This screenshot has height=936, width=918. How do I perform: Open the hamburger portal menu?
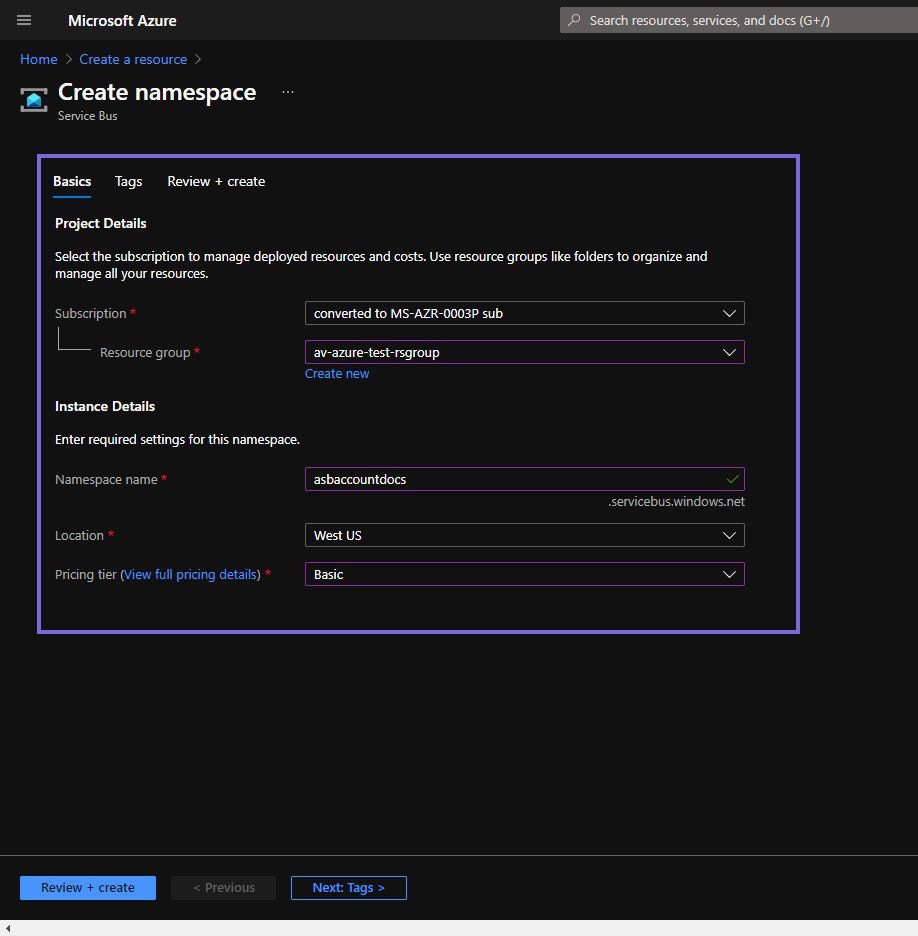coord(24,20)
